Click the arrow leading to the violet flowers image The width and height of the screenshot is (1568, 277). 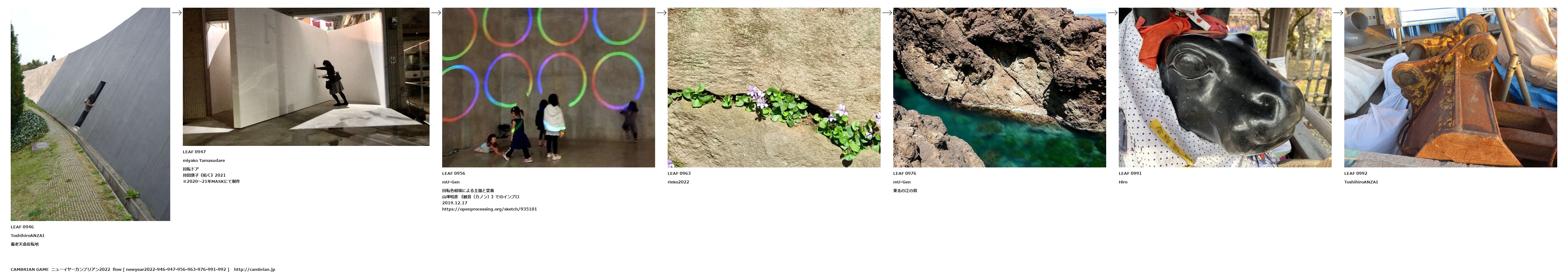point(662,12)
